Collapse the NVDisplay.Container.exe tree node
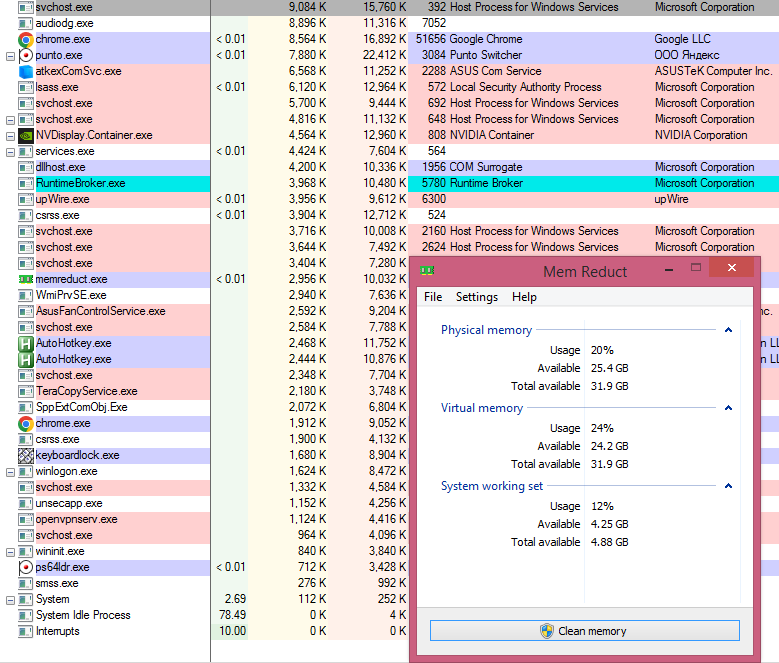The width and height of the screenshot is (779, 663). [10, 136]
